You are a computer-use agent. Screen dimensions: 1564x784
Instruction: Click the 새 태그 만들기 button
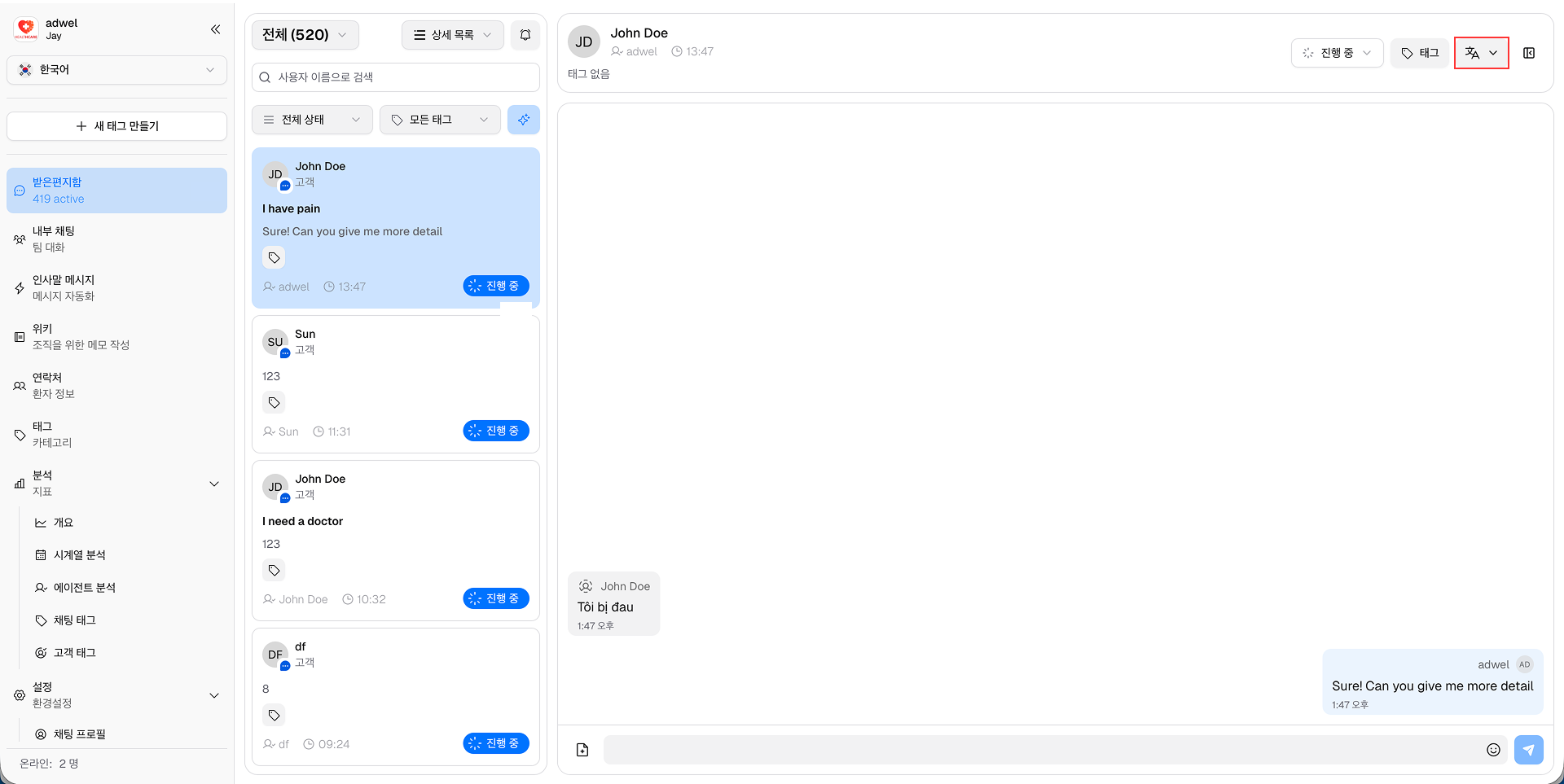point(116,126)
